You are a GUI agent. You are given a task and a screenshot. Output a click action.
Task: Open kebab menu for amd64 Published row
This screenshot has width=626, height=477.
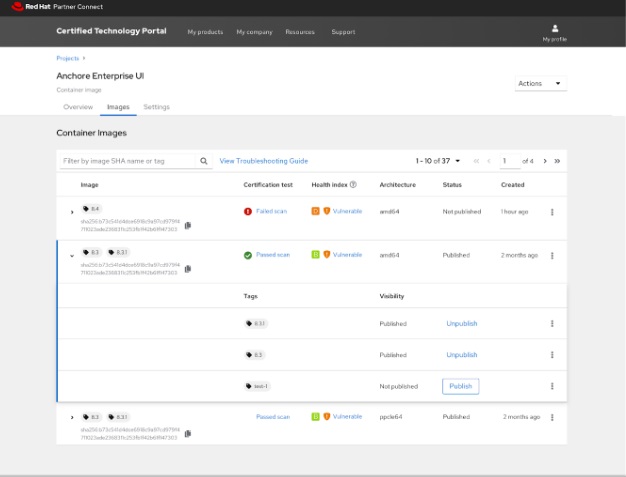(552, 255)
